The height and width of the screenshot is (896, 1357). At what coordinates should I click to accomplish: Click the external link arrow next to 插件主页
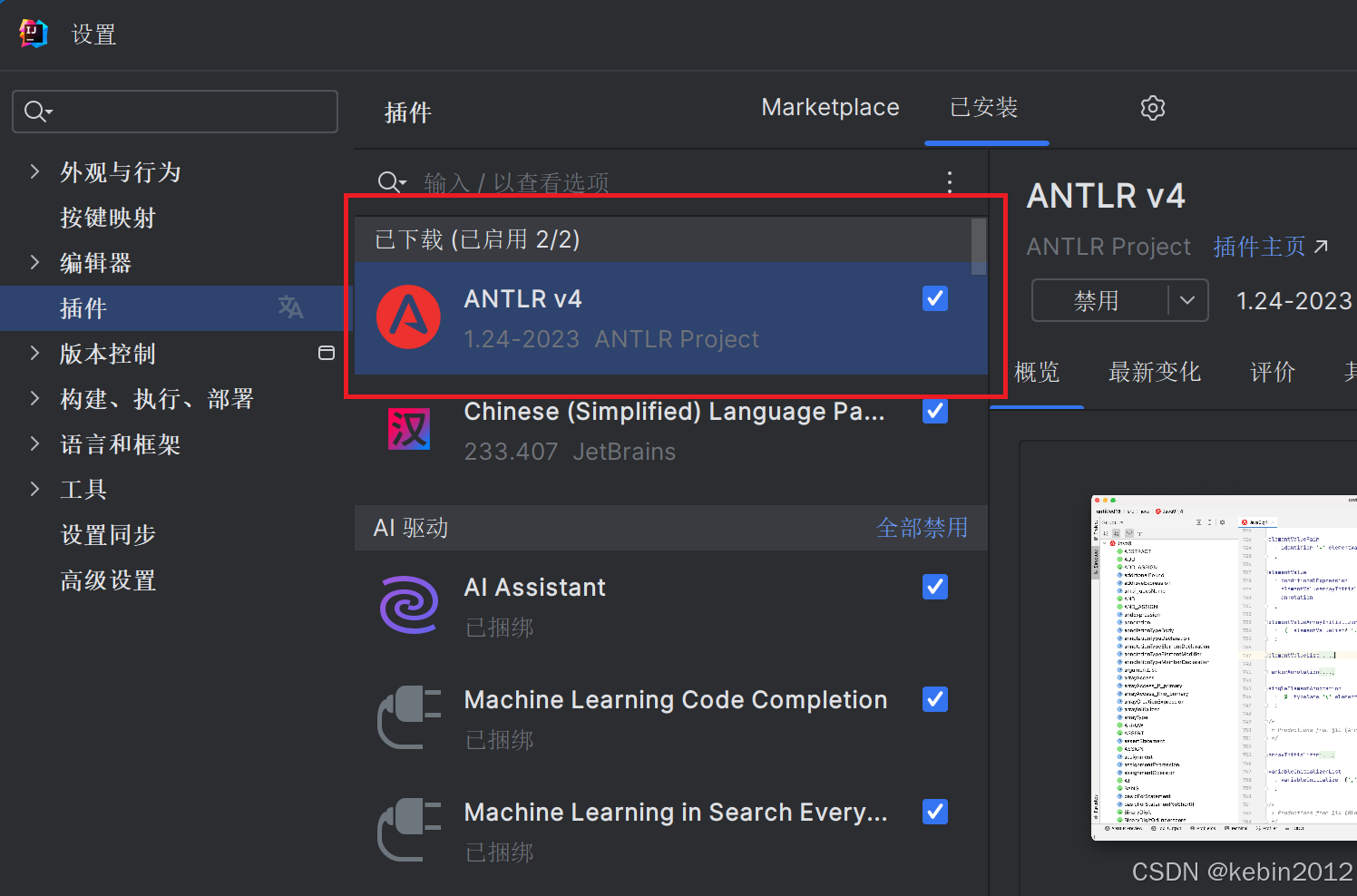[x=1322, y=247]
